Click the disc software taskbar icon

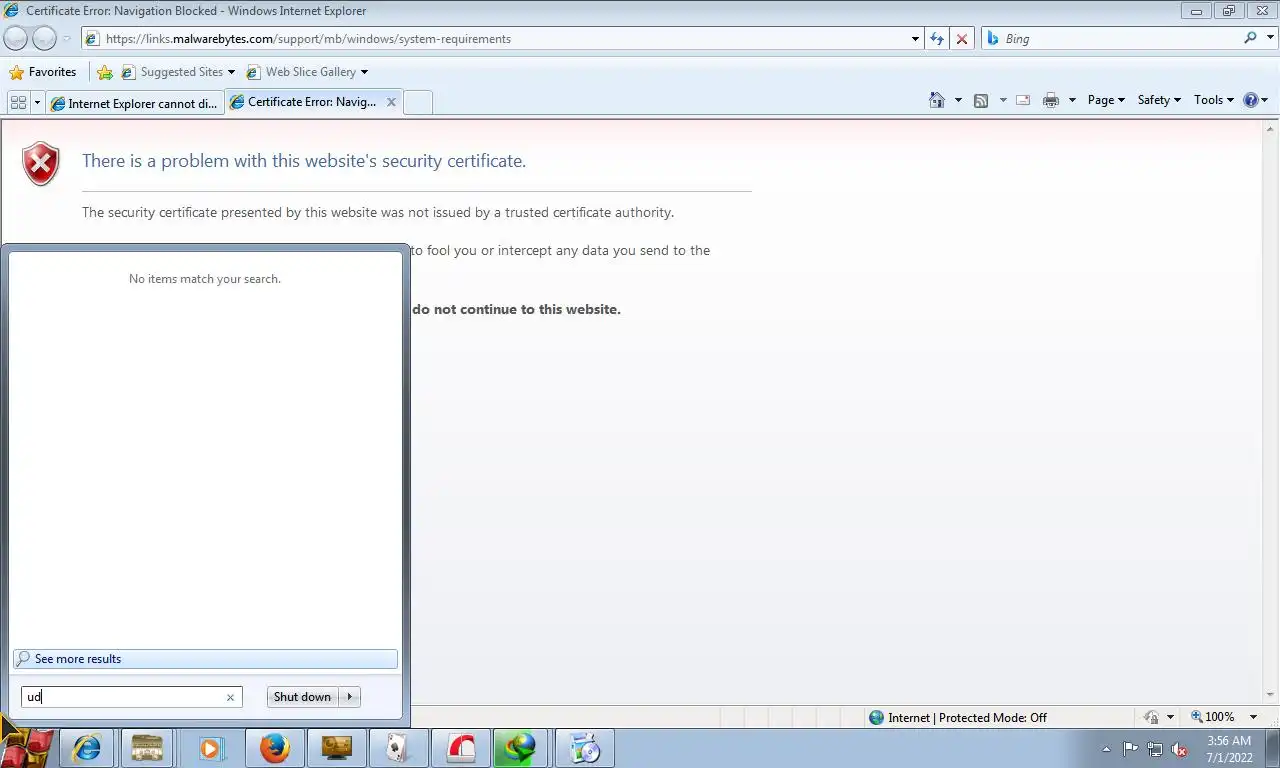point(584,748)
